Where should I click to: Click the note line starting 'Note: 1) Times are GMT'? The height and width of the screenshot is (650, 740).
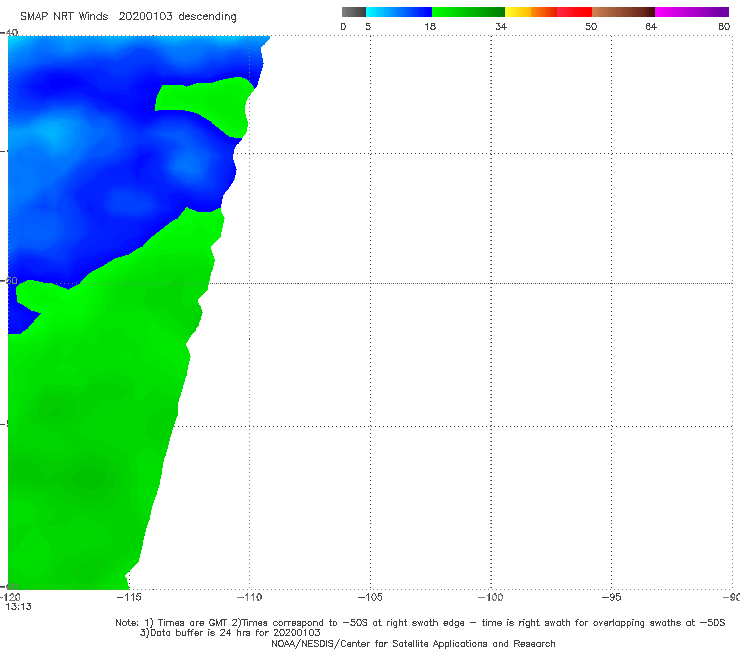[x=420, y=623]
